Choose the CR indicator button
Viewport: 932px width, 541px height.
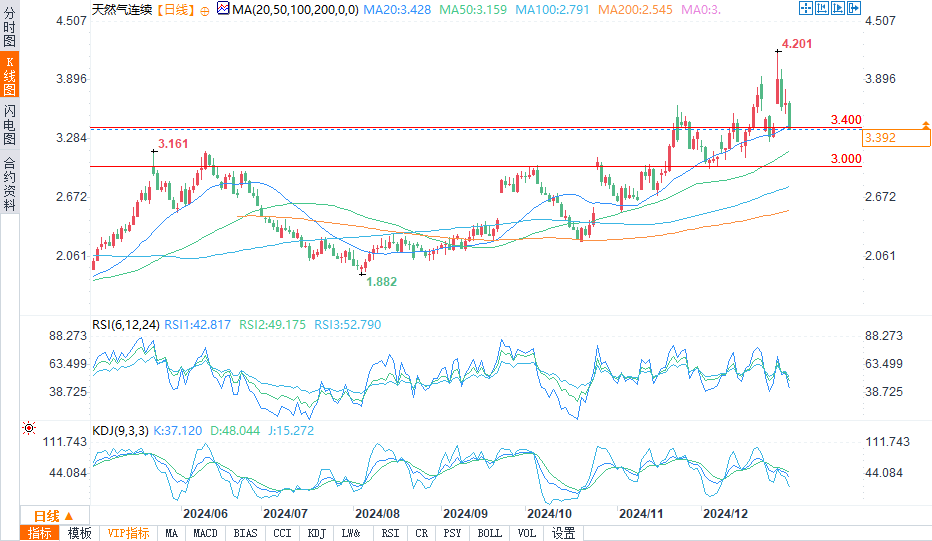[421, 533]
